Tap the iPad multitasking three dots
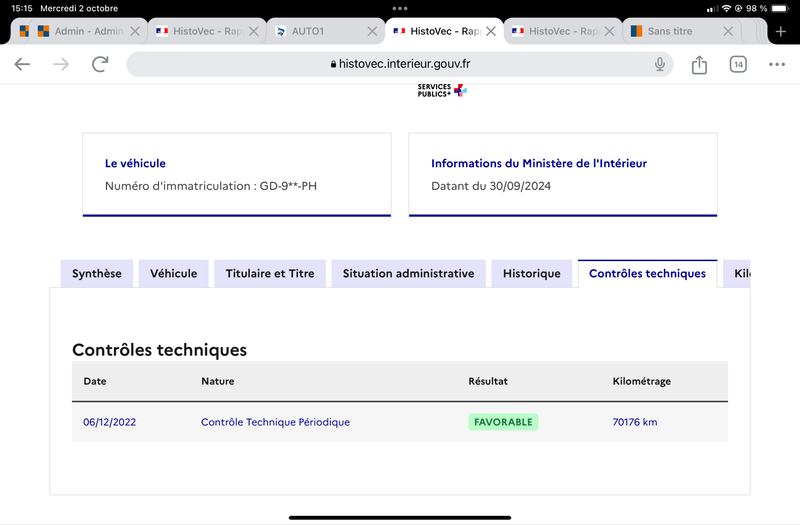 pos(400,9)
